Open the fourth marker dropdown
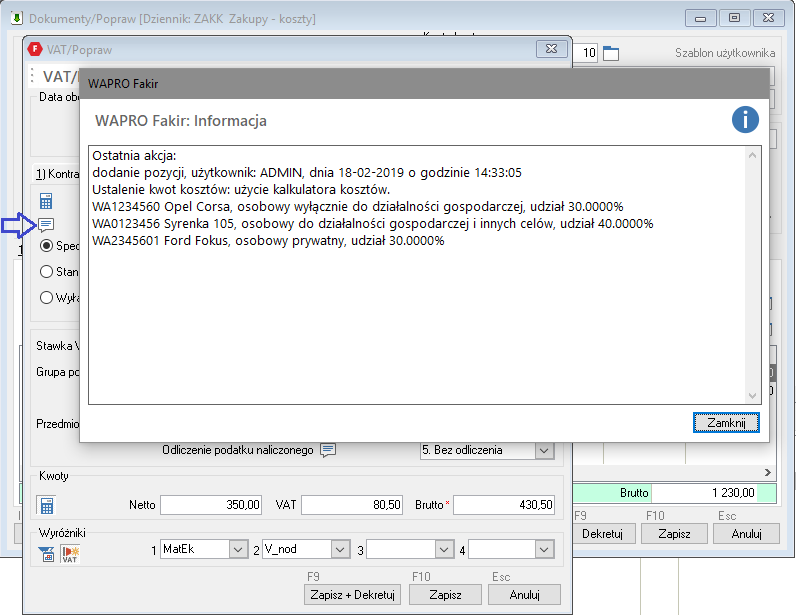796x615 pixels. (x=544, y=549)
